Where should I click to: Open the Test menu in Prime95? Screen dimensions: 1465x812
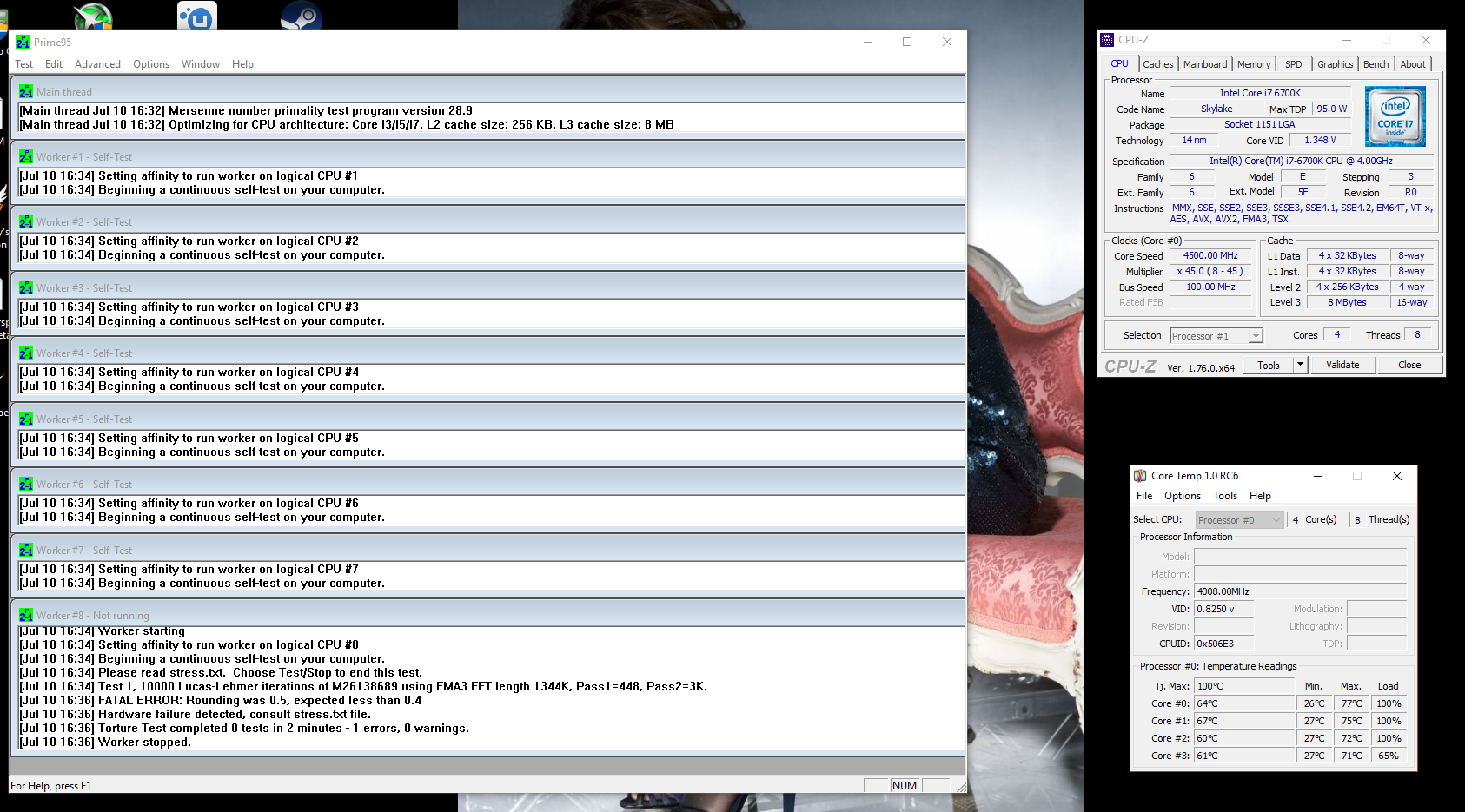click(x=24, y=64)
